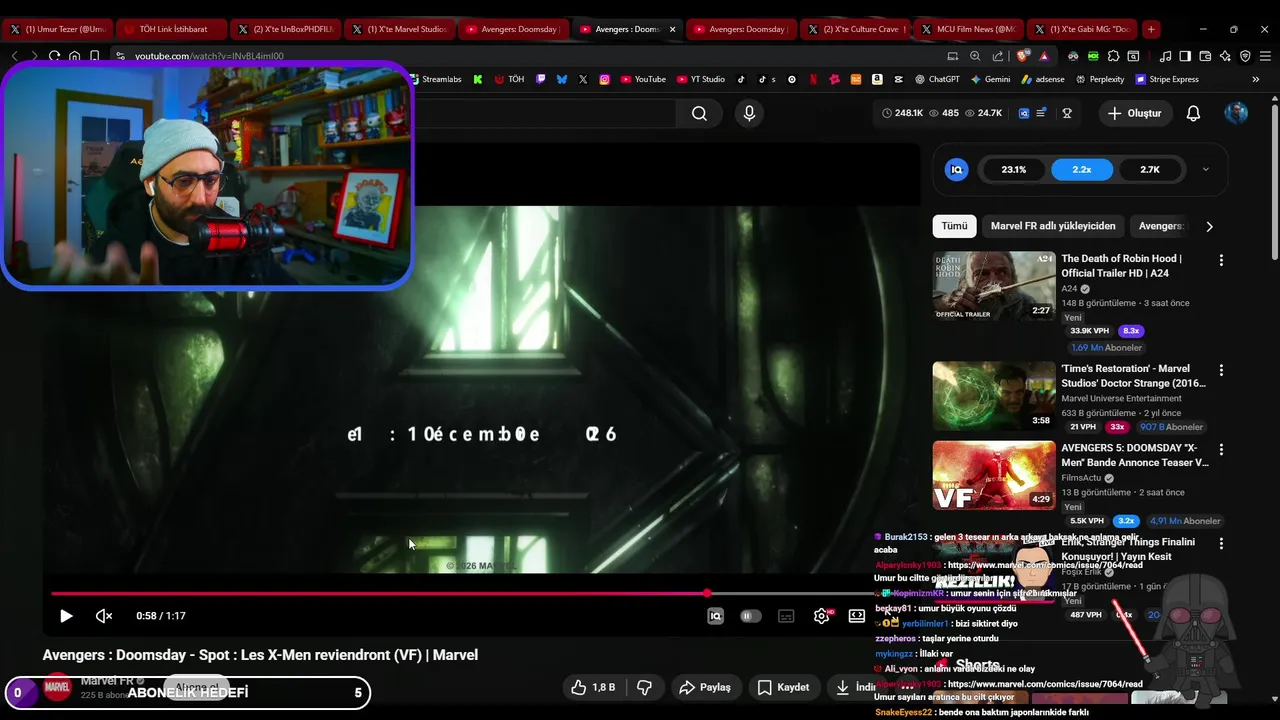Save video with Kaydet button
This screenshot has height=720, width=1280.
[784, 688]
